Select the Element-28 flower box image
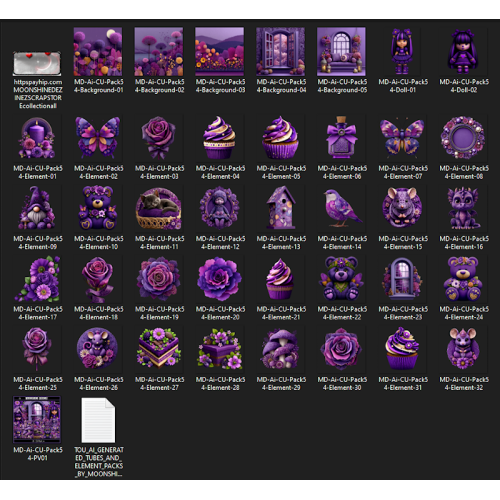Screen dimensions: 500x500 click(220, 349)
